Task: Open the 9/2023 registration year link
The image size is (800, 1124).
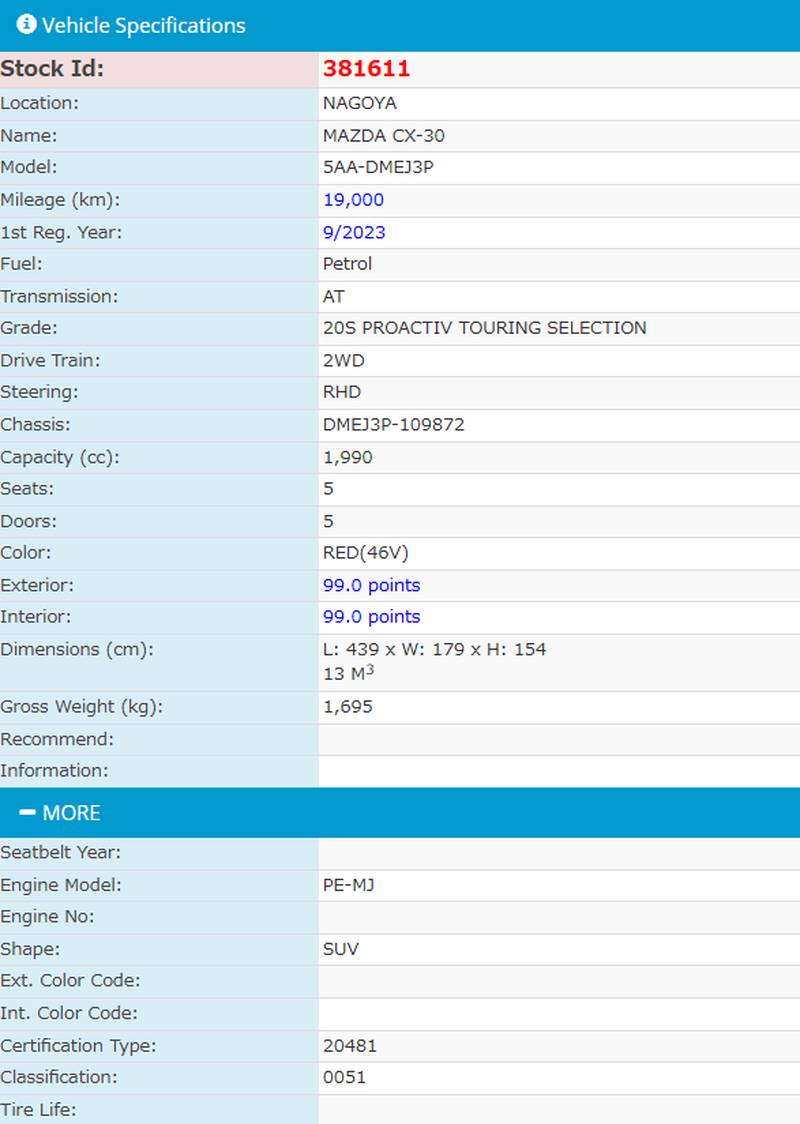Action: pos(354,232)
